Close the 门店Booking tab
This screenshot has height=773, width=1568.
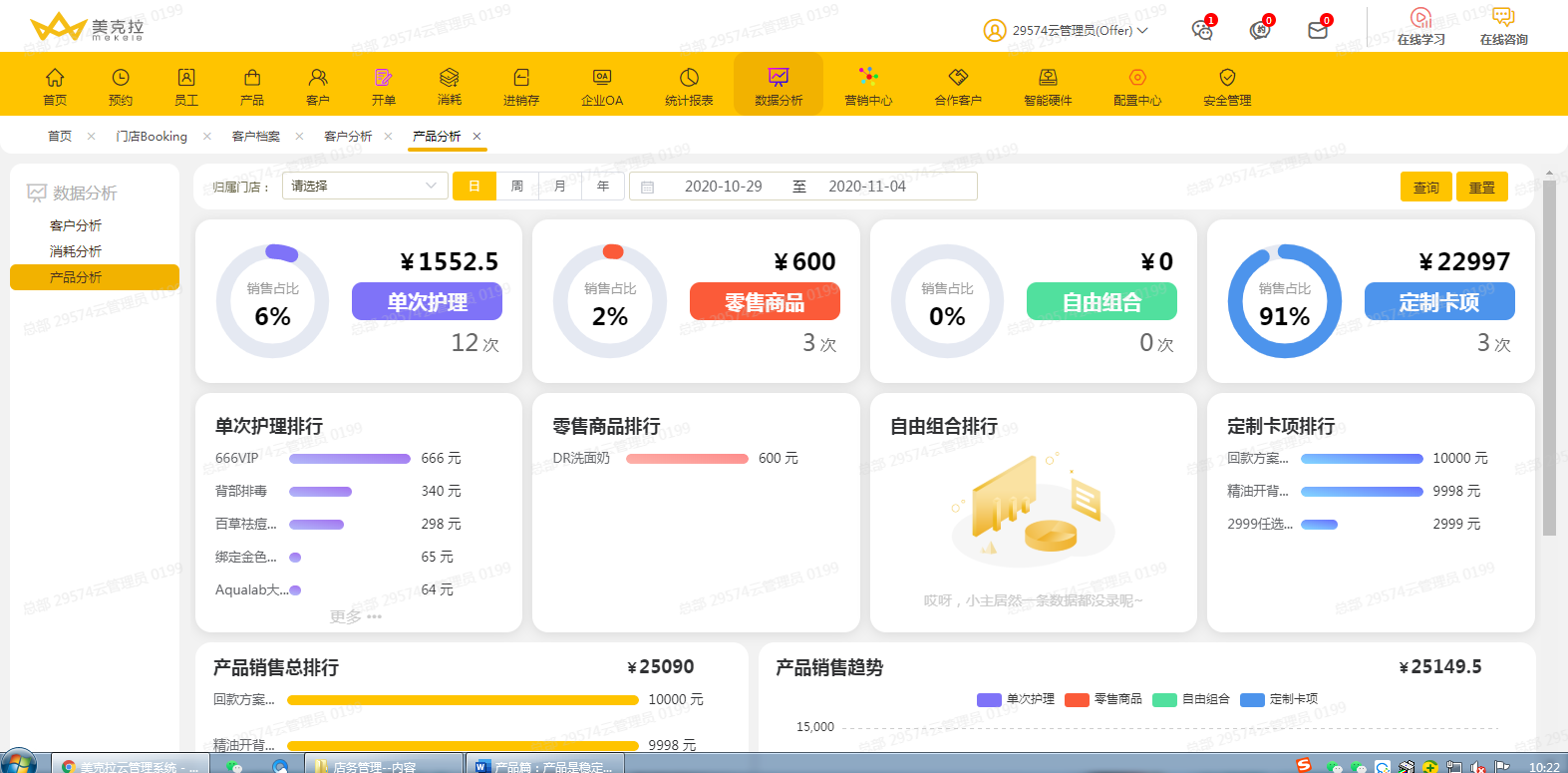tap(206, 136)
